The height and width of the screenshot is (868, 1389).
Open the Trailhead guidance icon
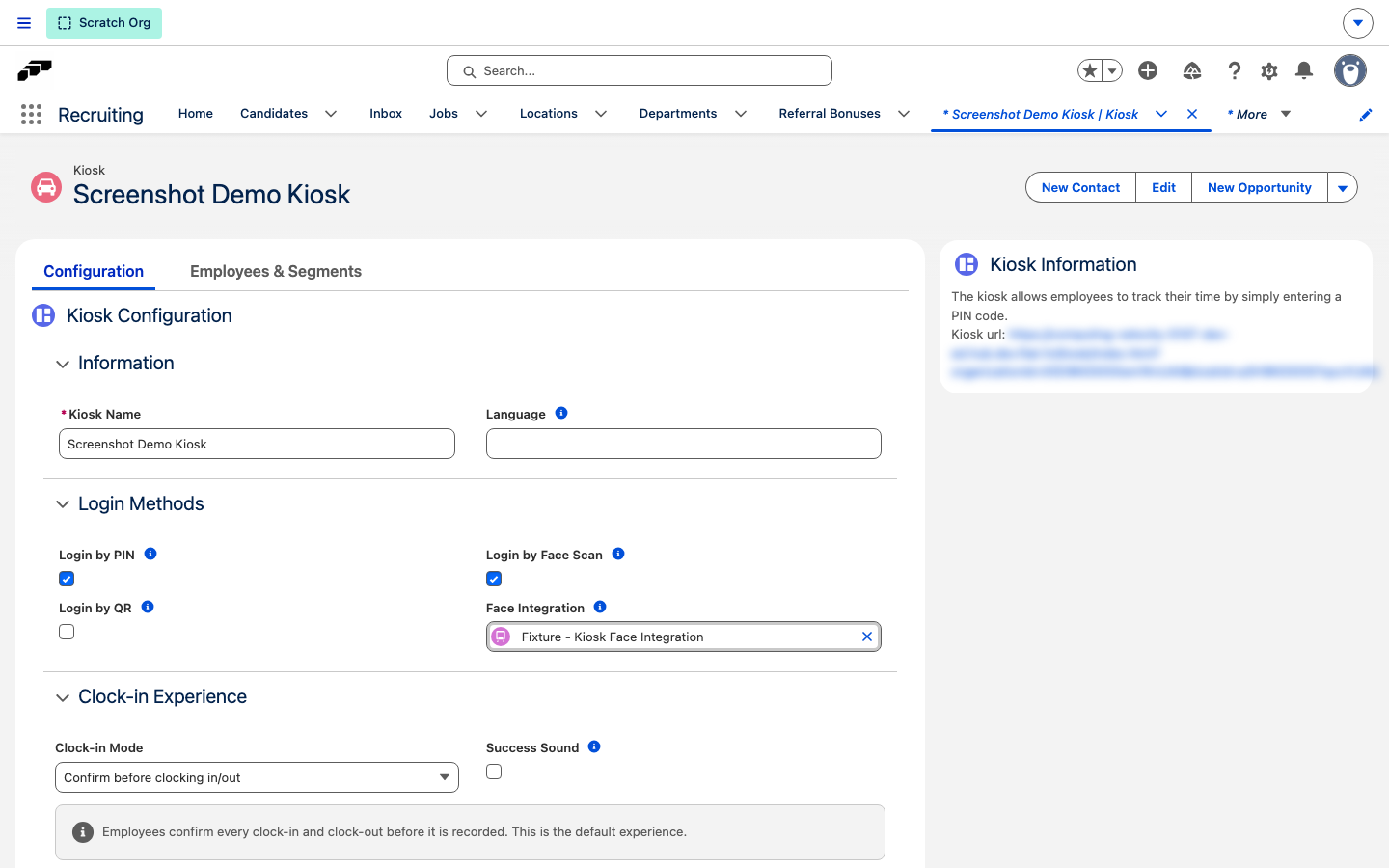tap(1192, 70)
